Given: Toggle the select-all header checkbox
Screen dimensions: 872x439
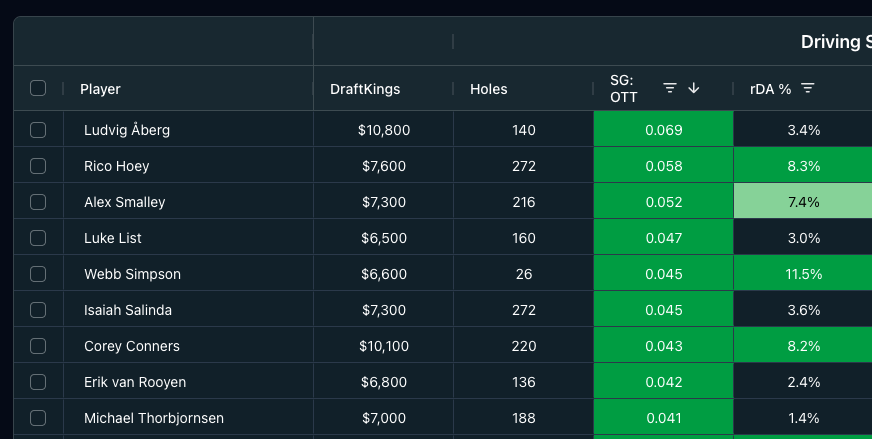Looking at the screenshot, I should 38,88.
